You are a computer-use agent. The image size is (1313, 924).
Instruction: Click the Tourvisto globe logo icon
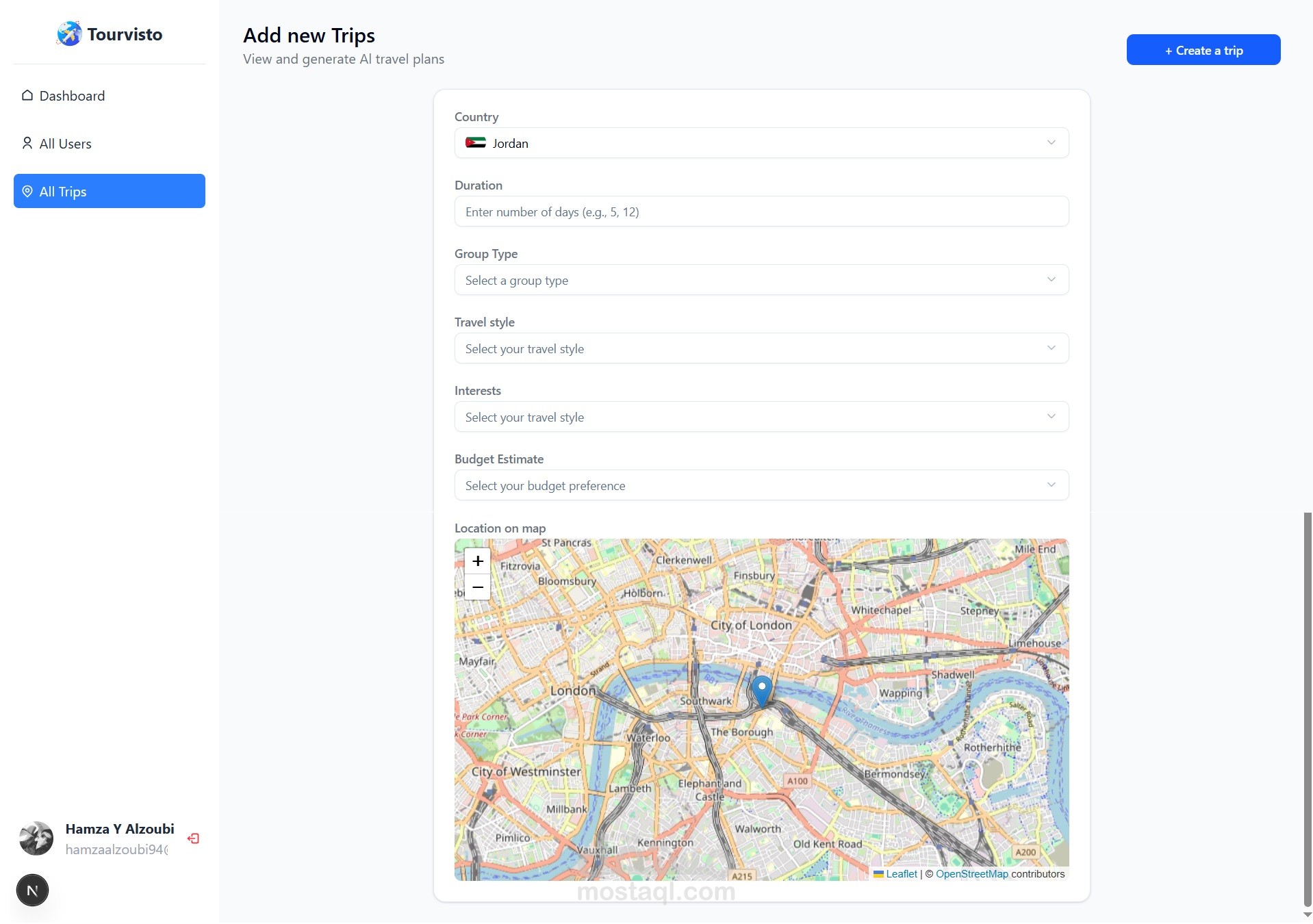click(69, 34)
